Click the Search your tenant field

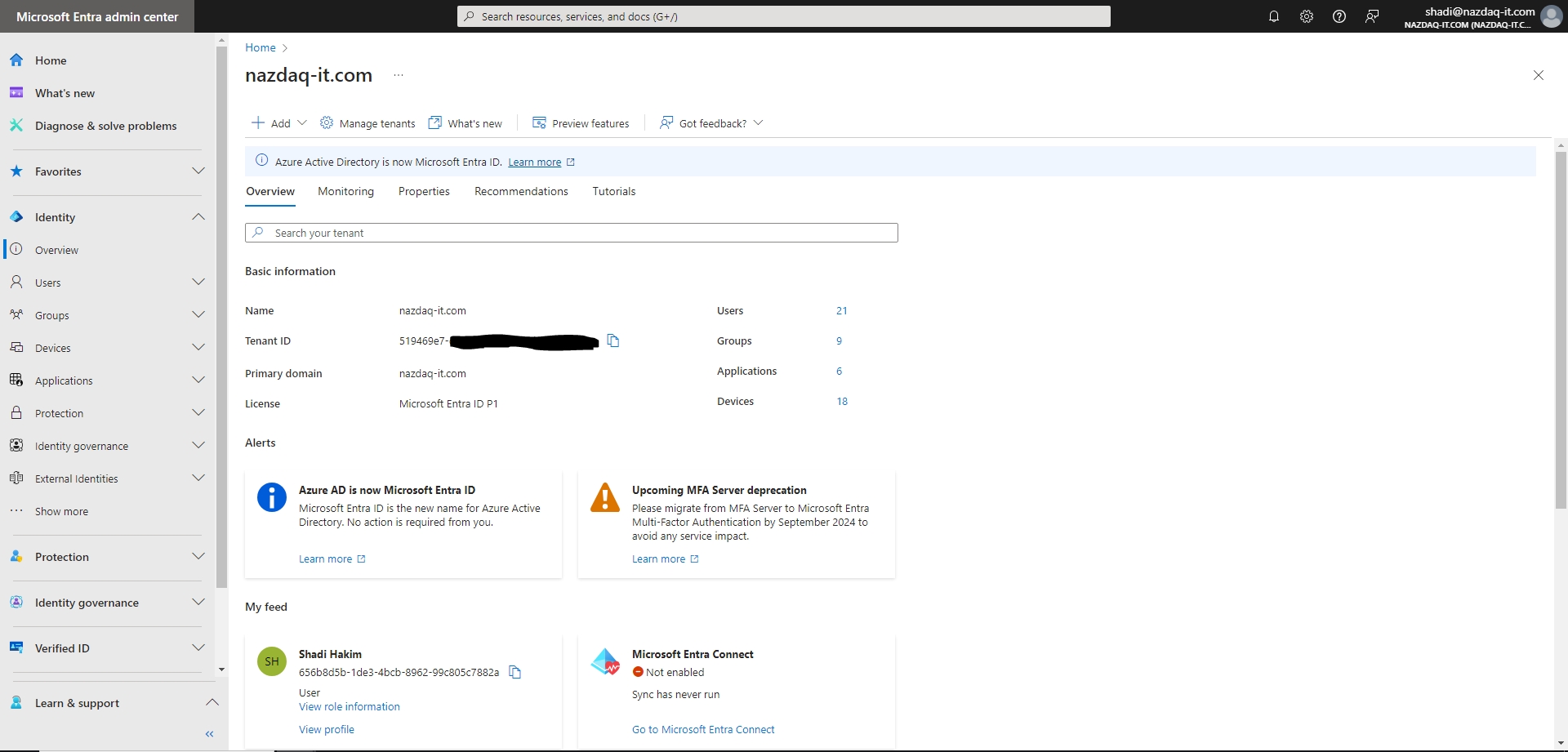(572, 233)
